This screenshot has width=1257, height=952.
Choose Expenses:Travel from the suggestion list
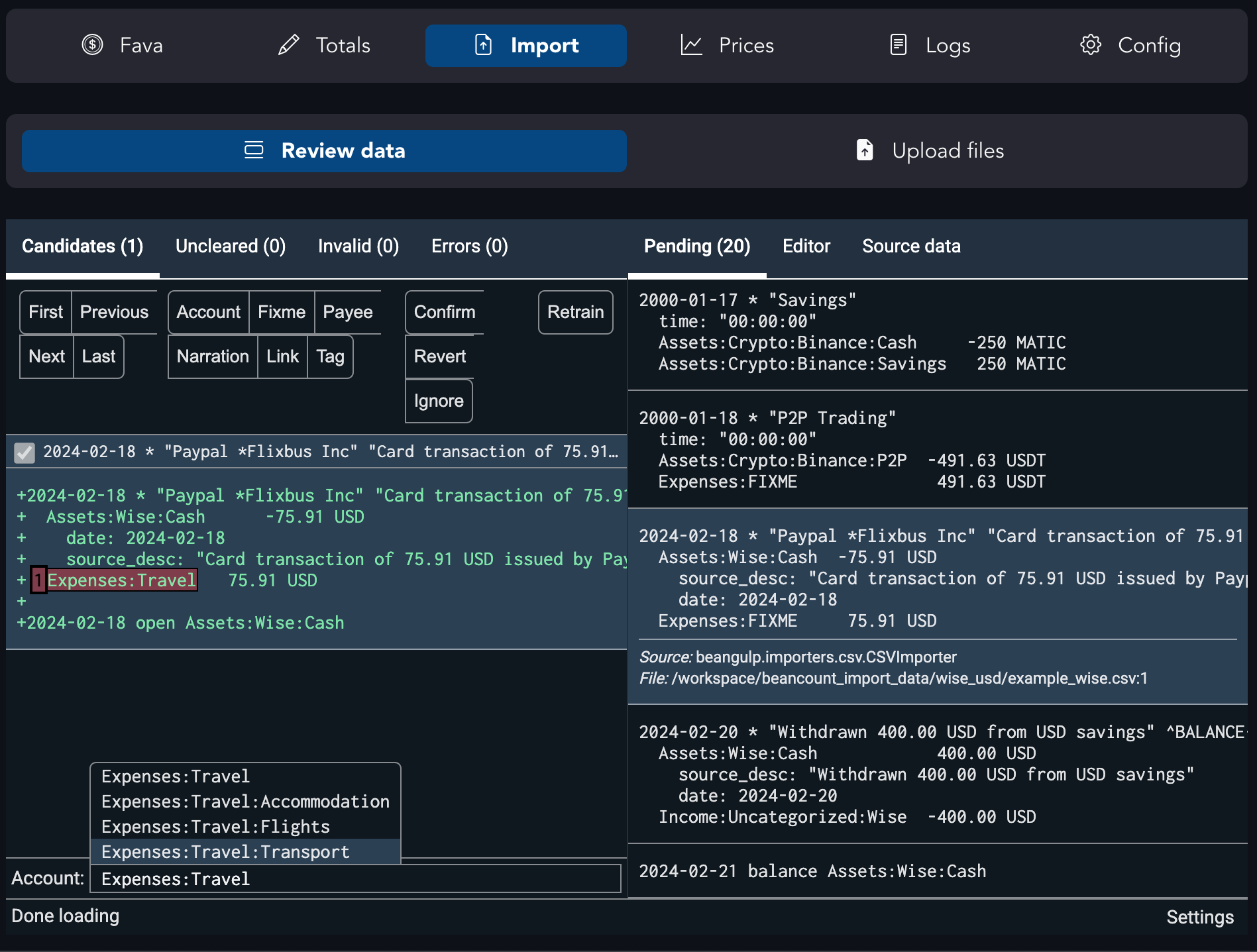(245, 776)
